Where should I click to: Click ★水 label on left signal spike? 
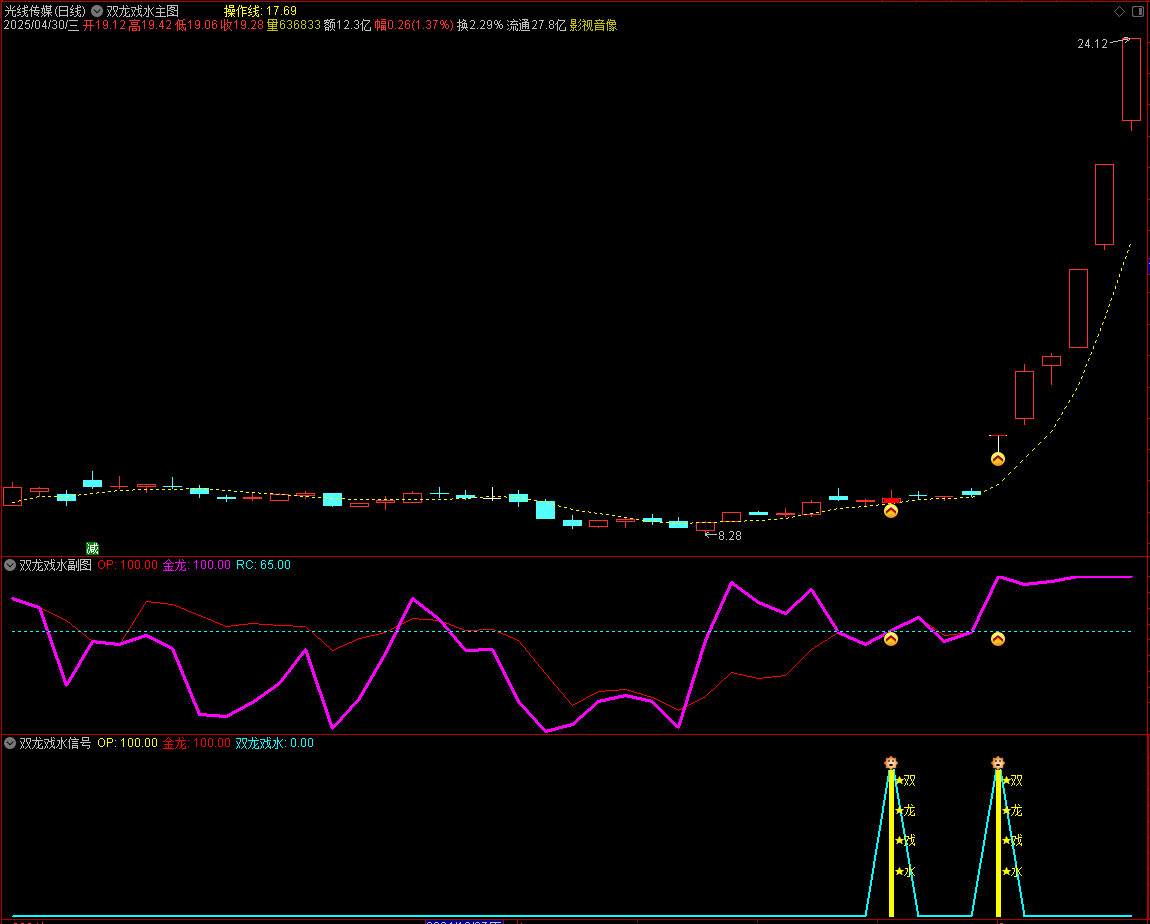tap(905, 872)
